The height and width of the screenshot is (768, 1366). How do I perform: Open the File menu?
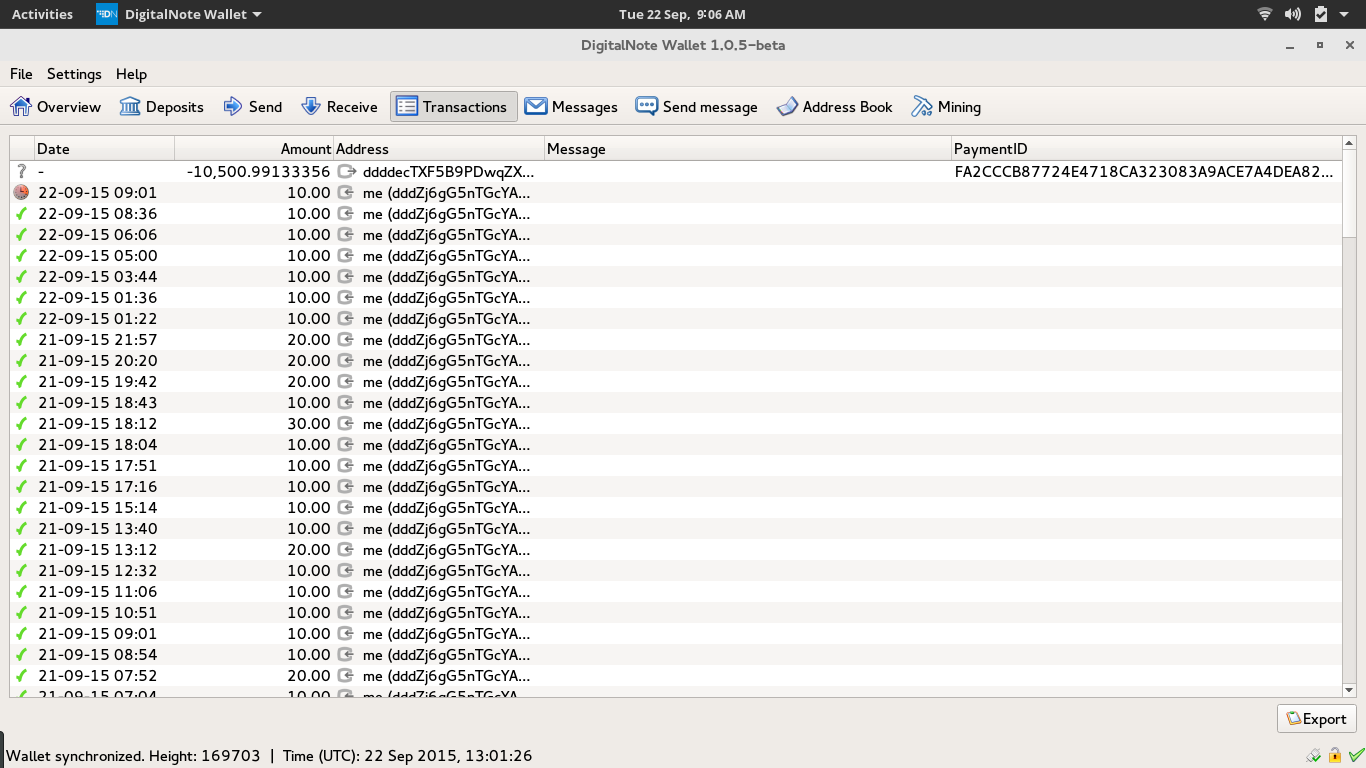tap(21, 74)
